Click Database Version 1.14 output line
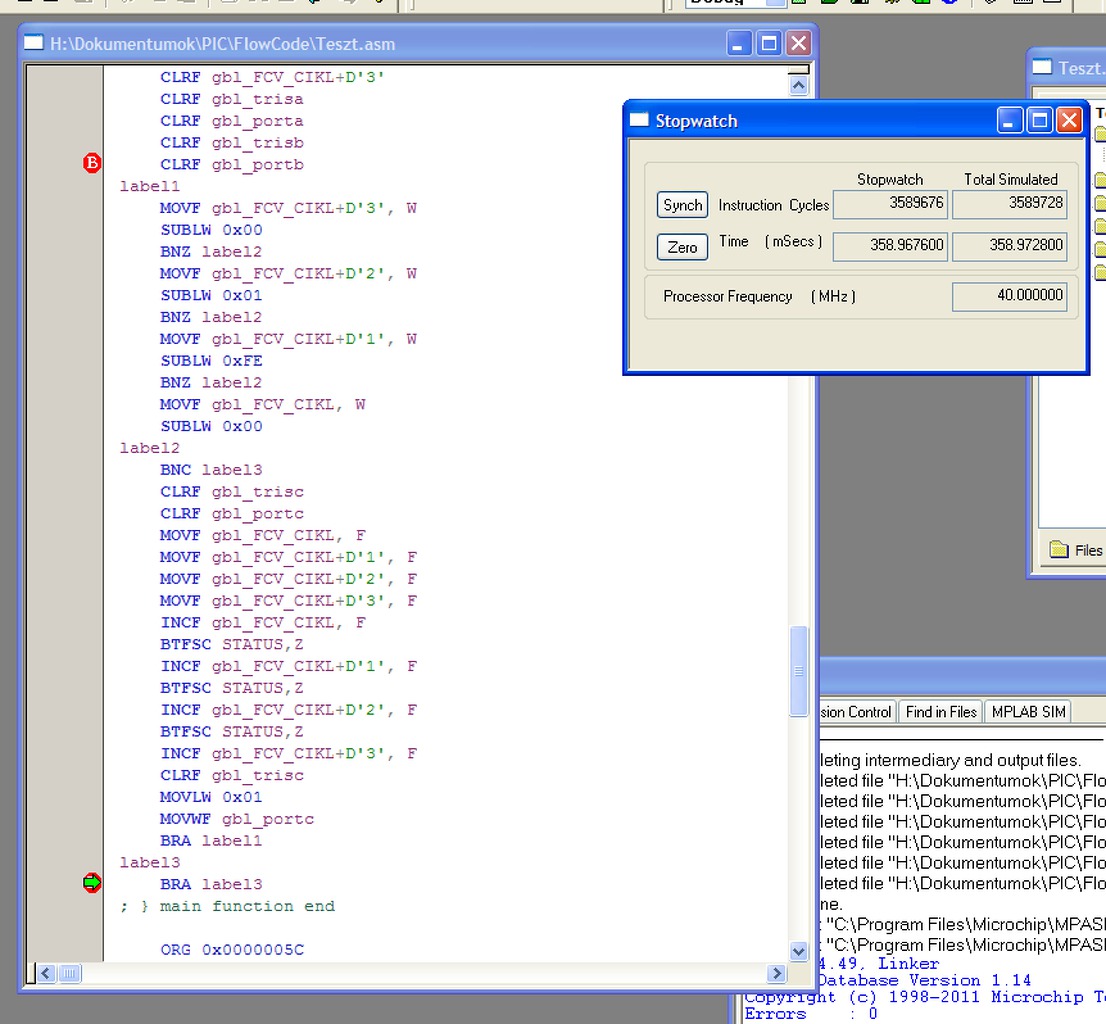Viewport: 1106px width, 1024px height. click(925, 980)
